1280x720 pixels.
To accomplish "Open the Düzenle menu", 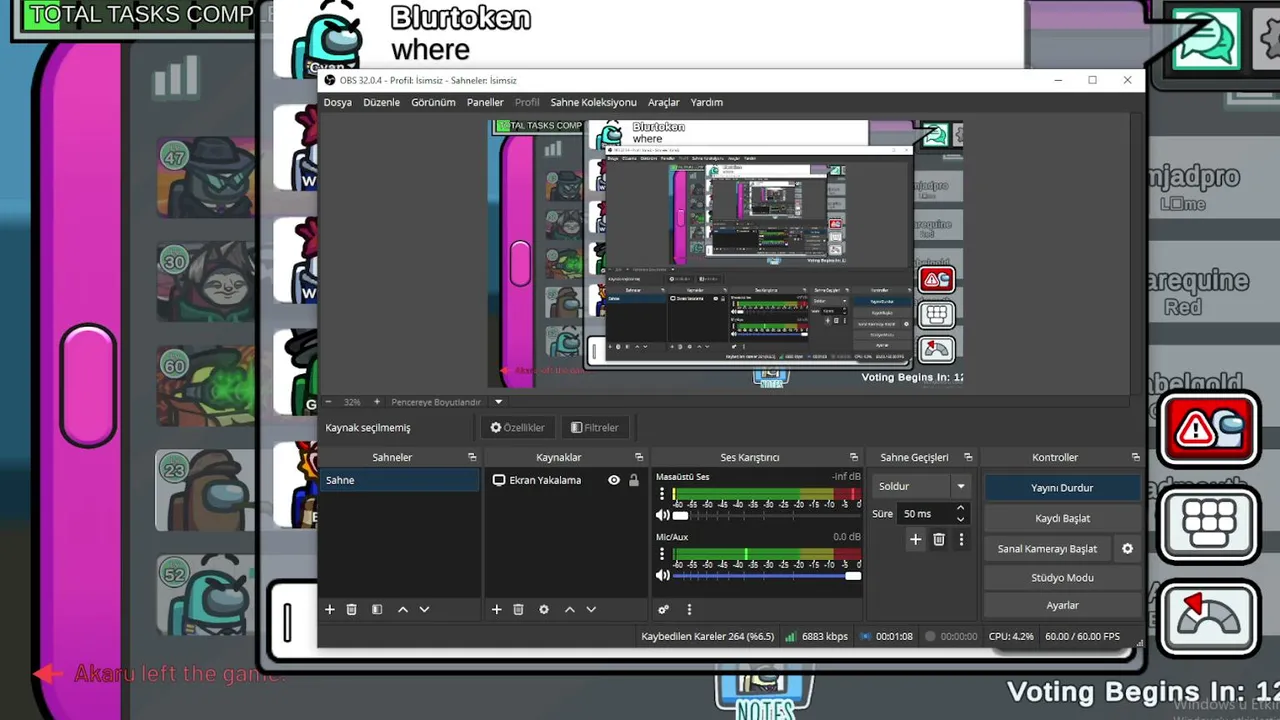I will click(381, 102).
